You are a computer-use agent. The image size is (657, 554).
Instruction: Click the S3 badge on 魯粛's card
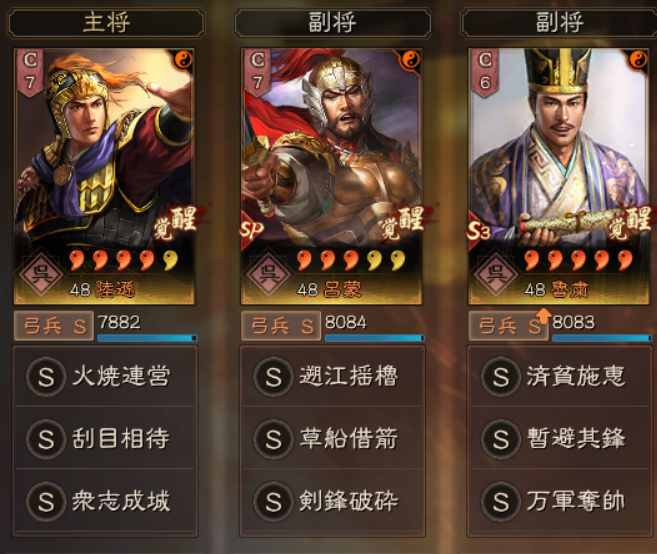coord(479,230)
